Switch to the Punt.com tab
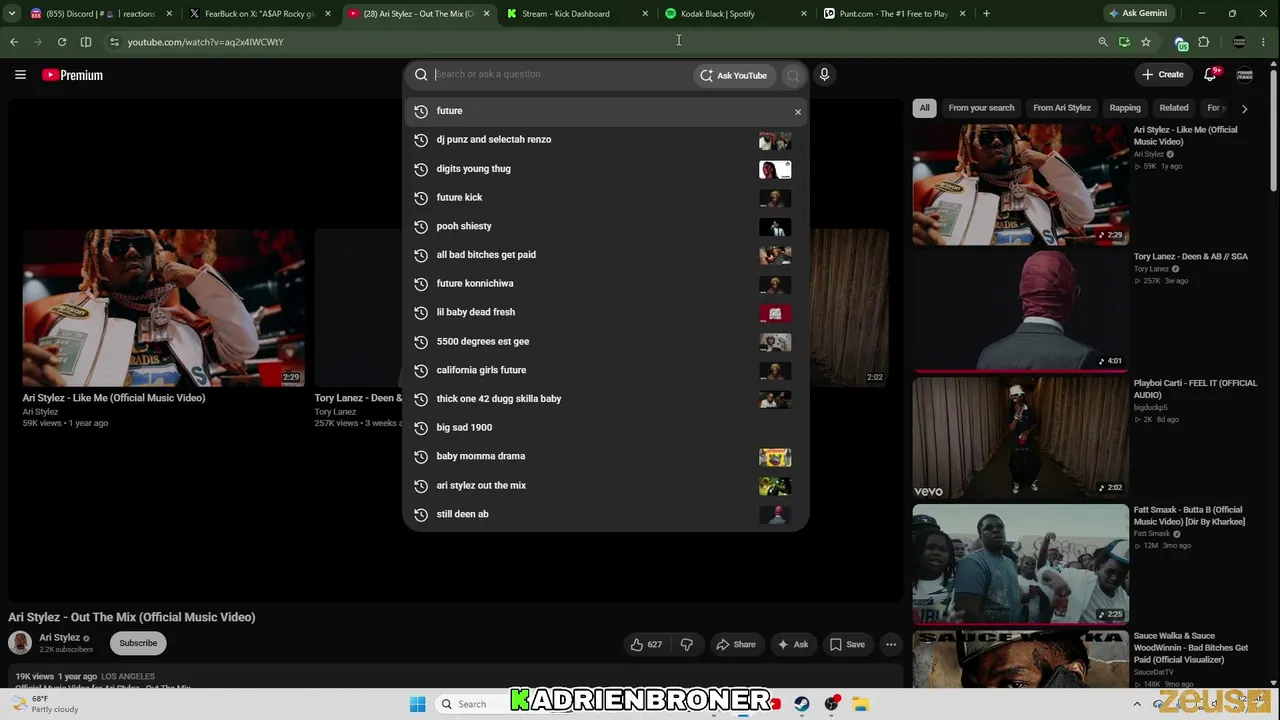Image resolution: width=1280 pixels, height=720 pixels. pyautogui.click(x=895, y=14)
